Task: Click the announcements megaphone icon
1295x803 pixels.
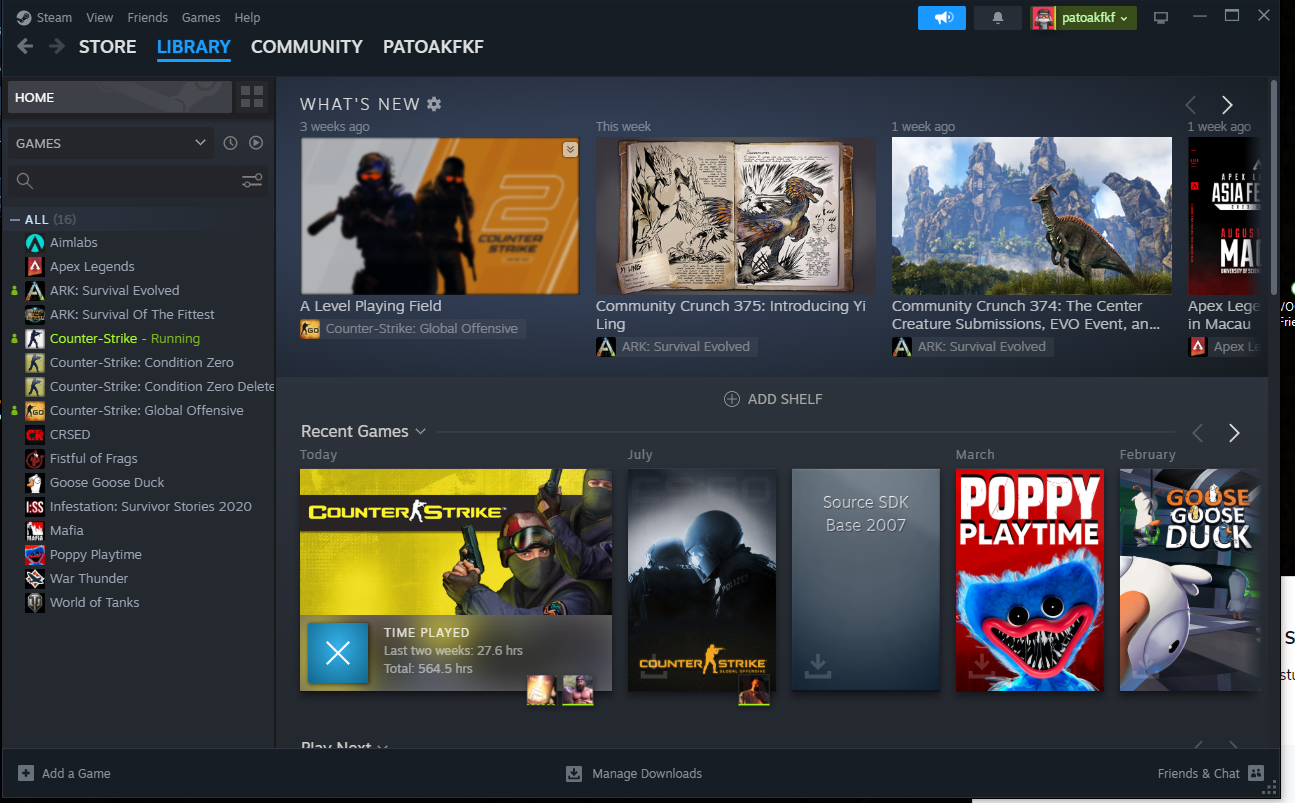Action: [942, 18]
